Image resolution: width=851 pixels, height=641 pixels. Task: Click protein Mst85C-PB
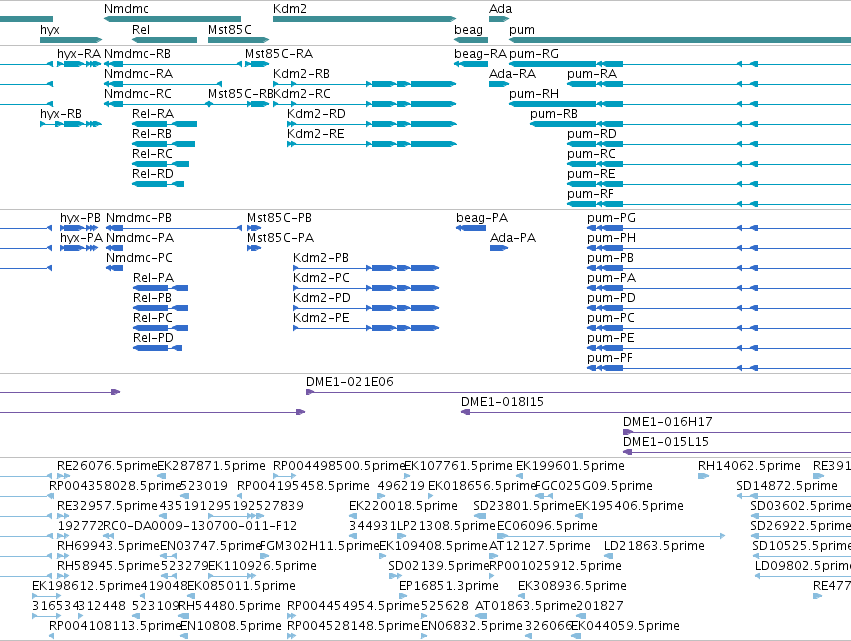coord(254,228)
